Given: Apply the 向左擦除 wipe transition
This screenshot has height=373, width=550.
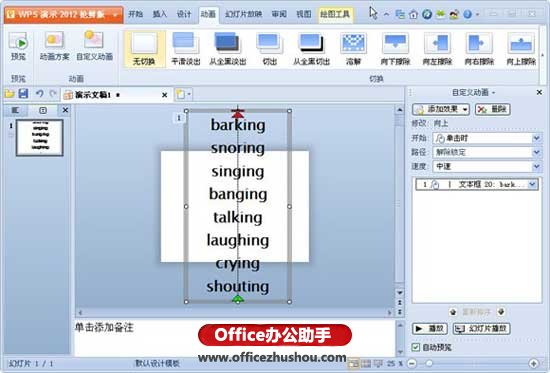Looking at the screenshot, I should click(437, 49).
